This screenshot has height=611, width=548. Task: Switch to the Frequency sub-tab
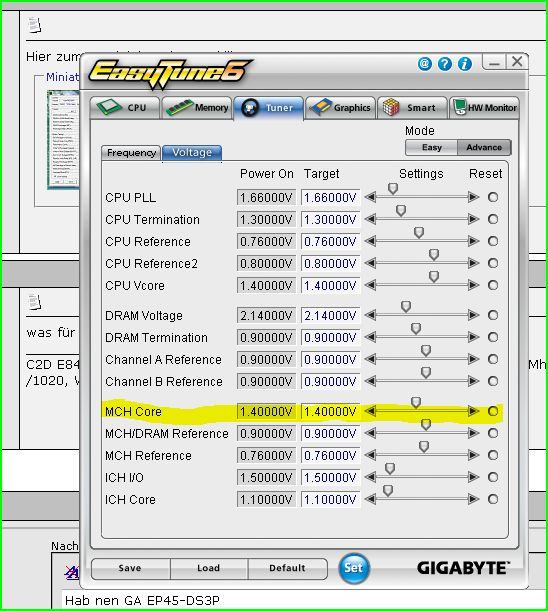(x=131, y=152)
